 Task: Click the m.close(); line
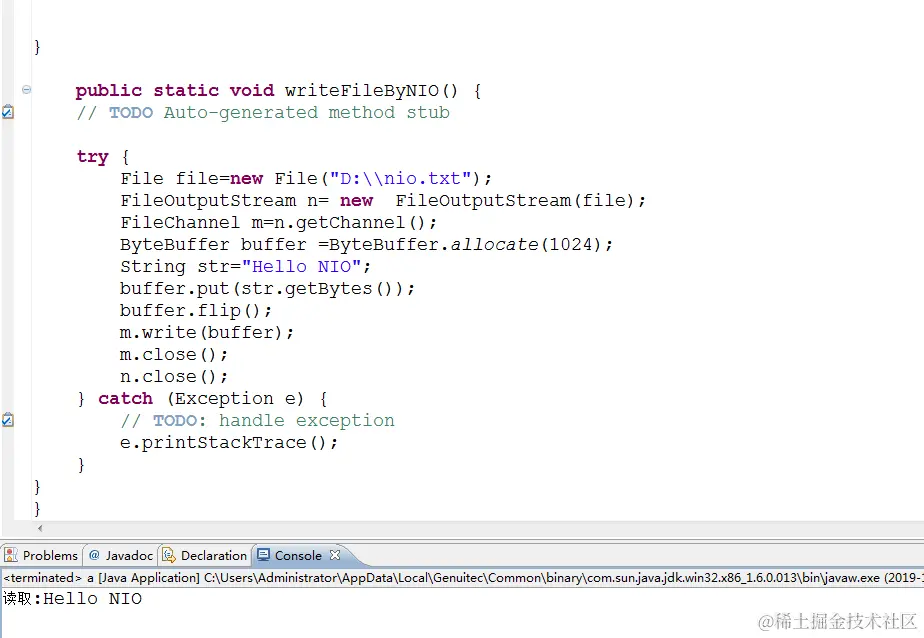[174, 355]
